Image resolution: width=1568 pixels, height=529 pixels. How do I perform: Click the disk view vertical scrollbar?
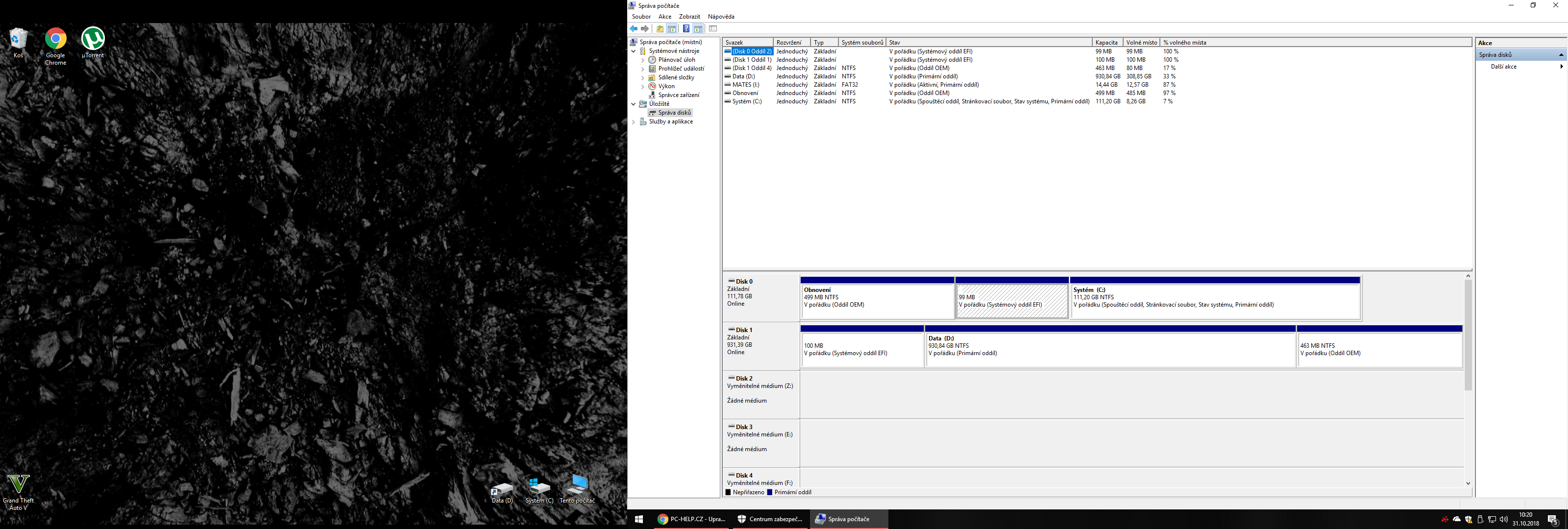(1468, 335)
